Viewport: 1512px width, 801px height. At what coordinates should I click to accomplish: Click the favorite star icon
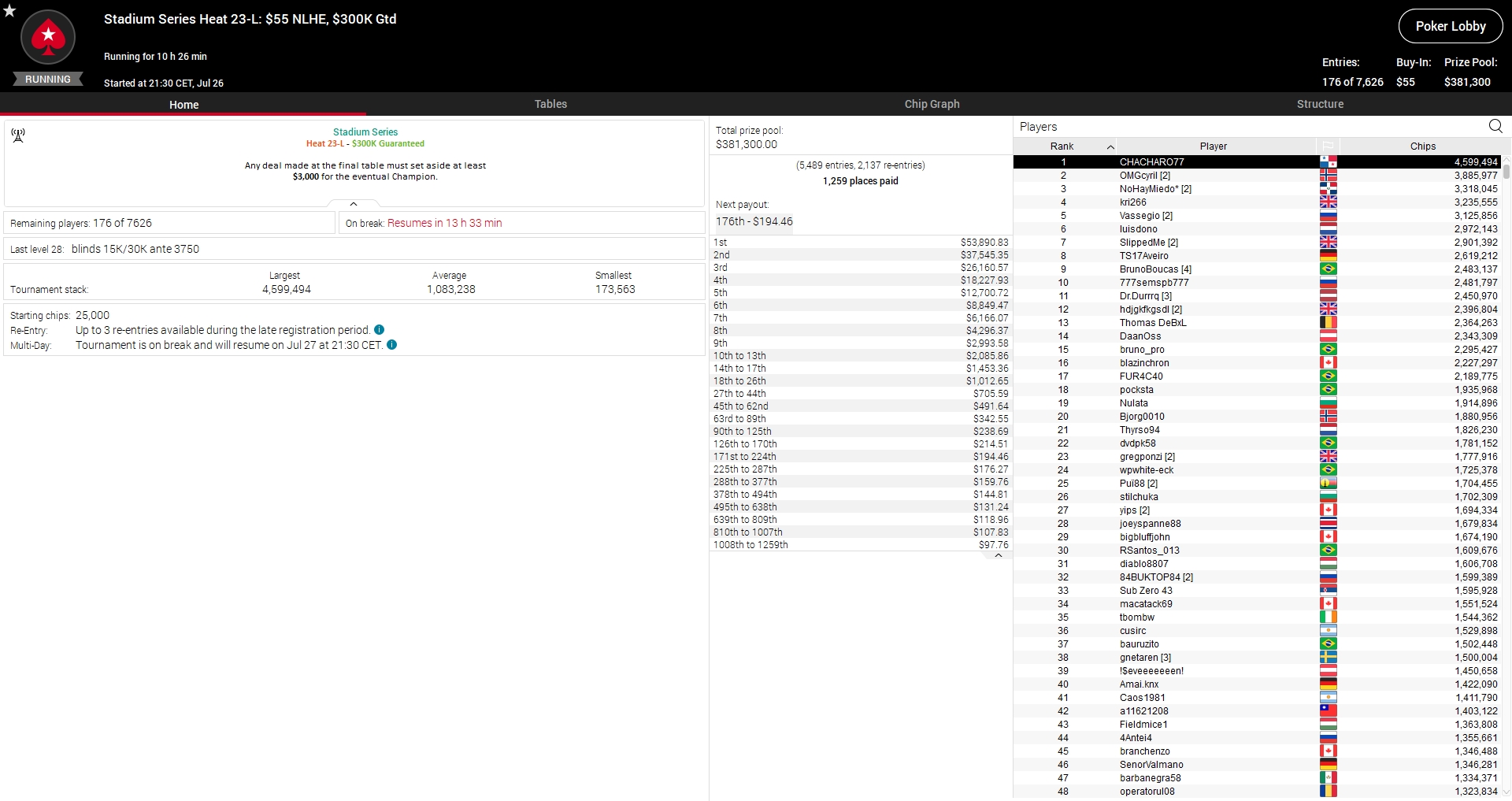(x=9, y=11)
